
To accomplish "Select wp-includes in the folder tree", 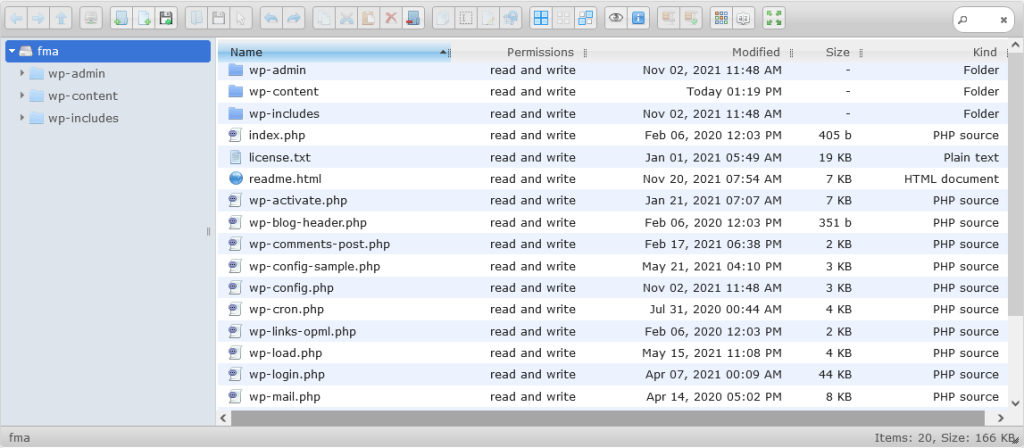I will [83, 118].
